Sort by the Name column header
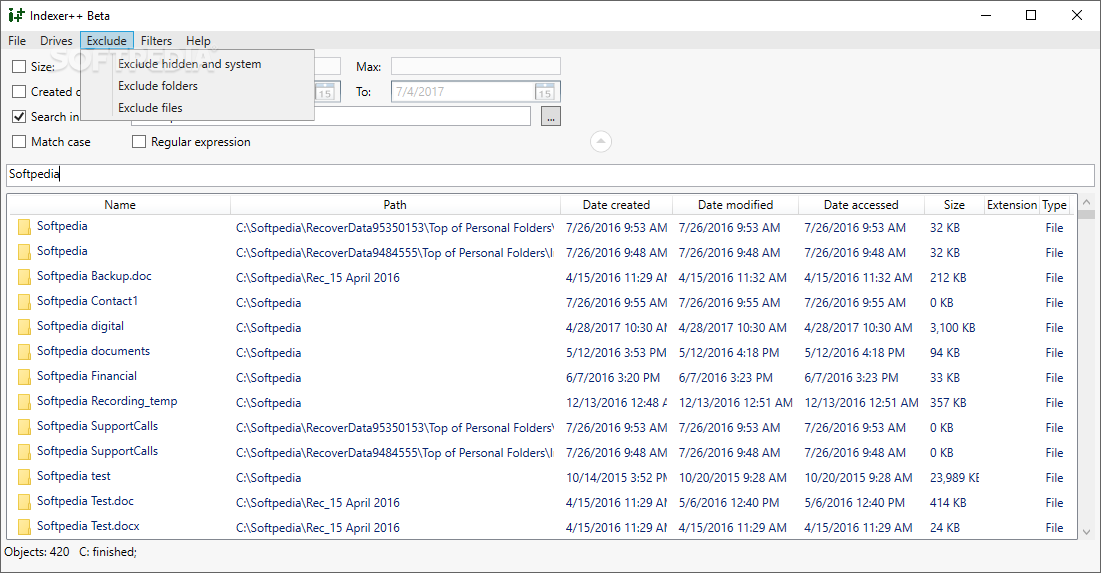Screen dimensions: 1101x573 pos(119,205)
